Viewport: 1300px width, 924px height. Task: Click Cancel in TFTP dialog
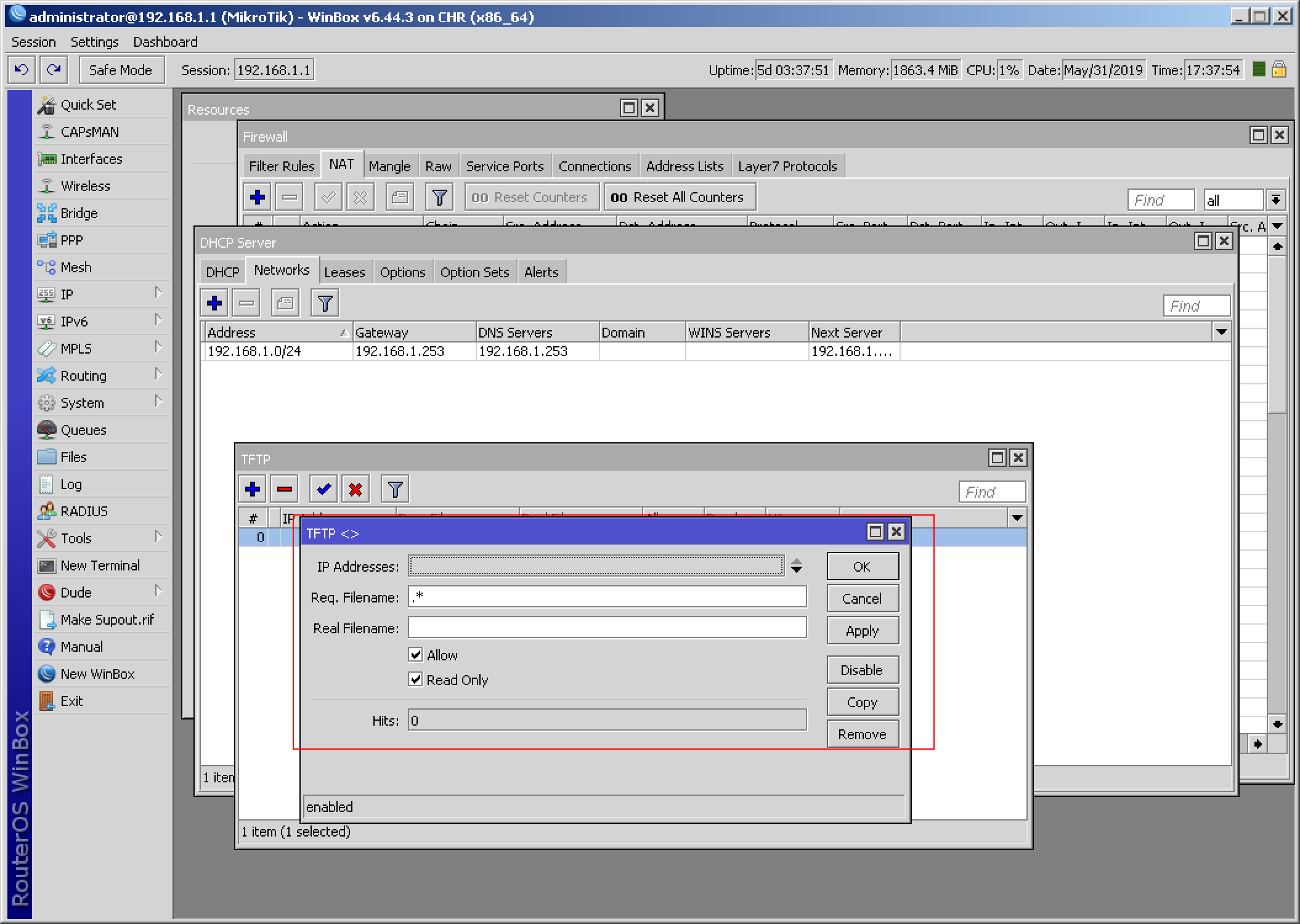pyautogui.click(x=863, y=599)
